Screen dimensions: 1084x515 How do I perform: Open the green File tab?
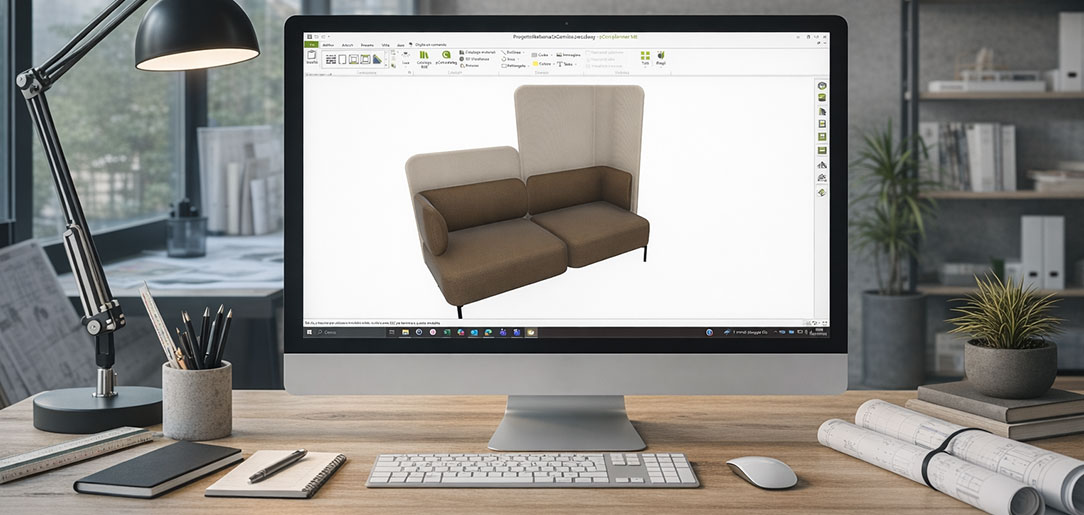click(x=311, y=45)
